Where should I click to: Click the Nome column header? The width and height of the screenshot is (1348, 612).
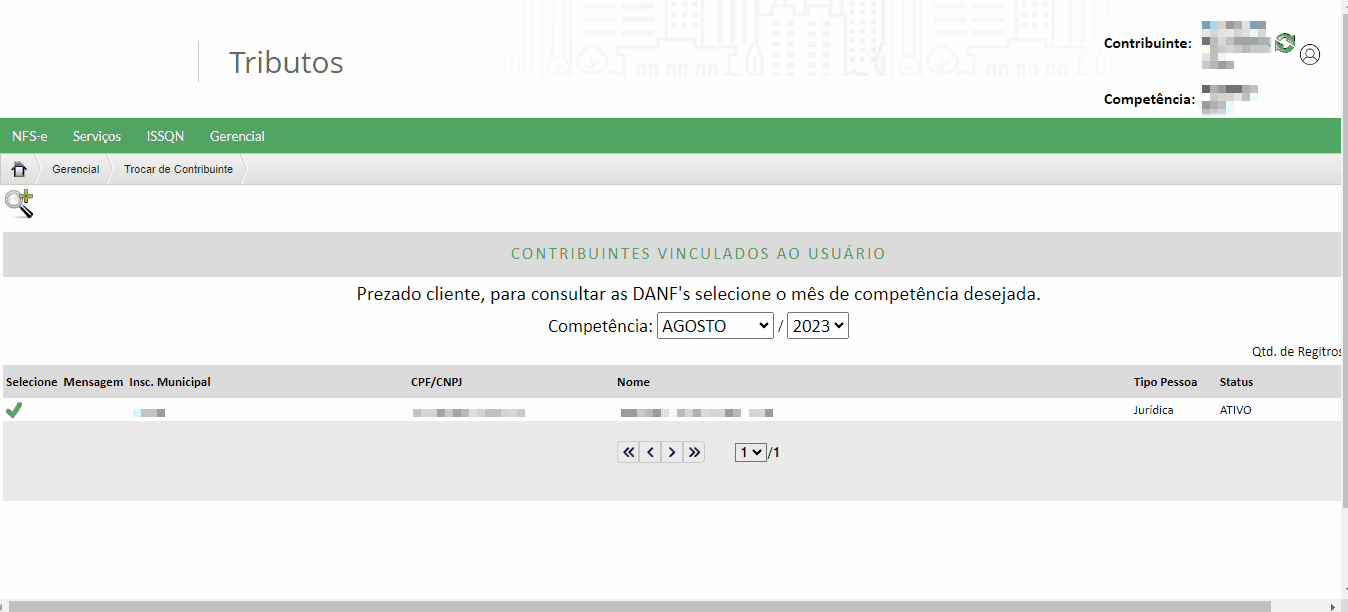click(633, 382)
